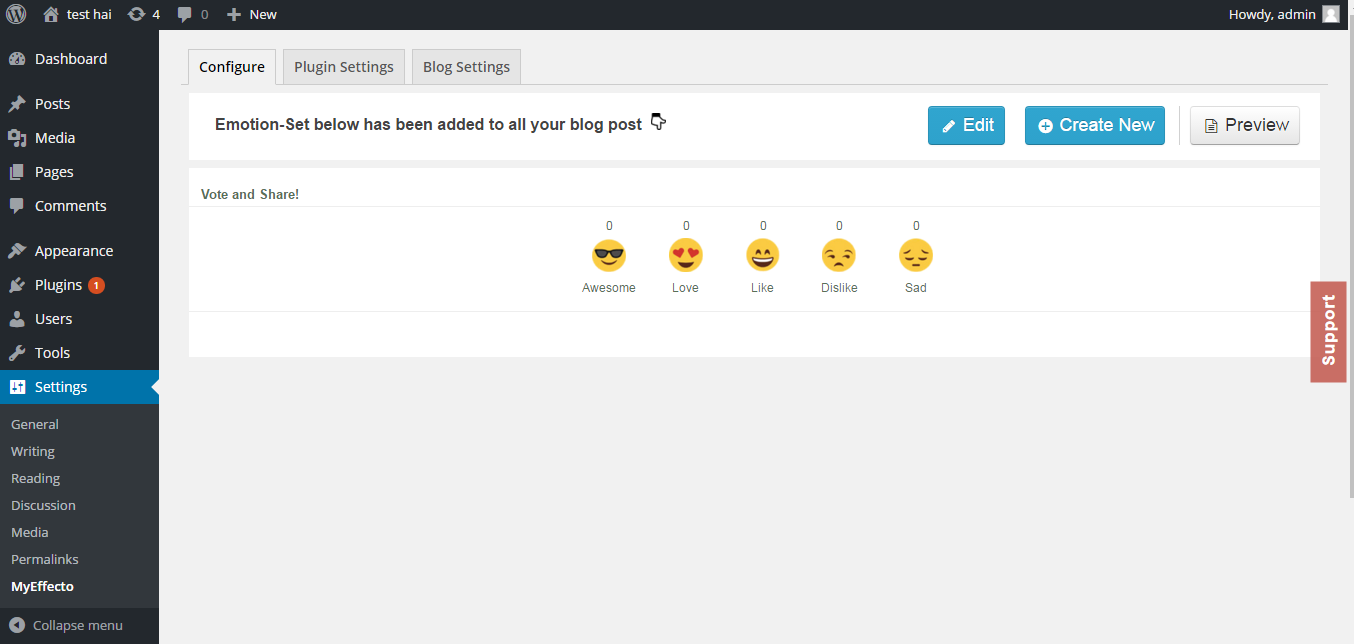Vote with the Dislike emoji
Image resolution: width=1354 pixels, height=644 pixels.
(x=839, y=256)
